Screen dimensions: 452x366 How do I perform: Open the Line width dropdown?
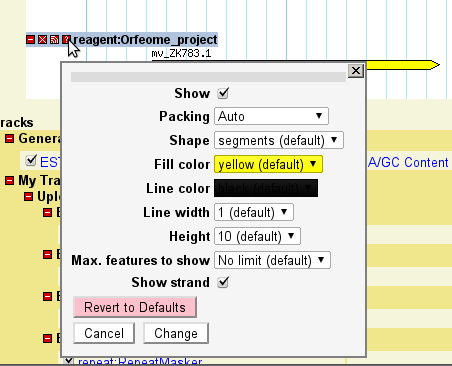tap(254, 212)
